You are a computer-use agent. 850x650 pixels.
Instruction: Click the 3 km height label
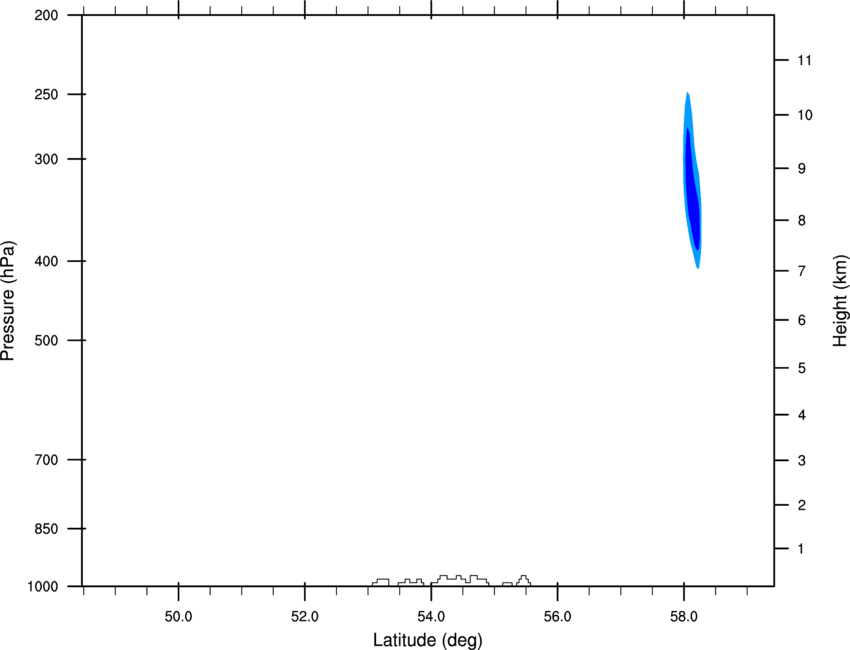pyautogui.click(x=802, y=460)
